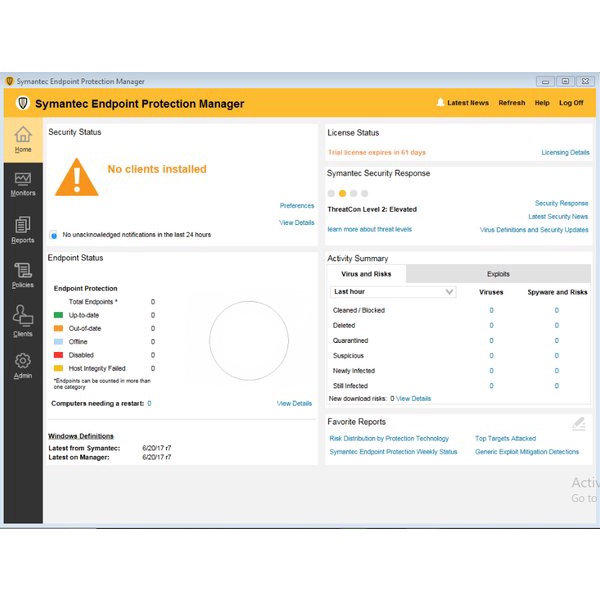Image resolution: width=600 pixels, height=600 pixels.
Task: Click Spyware and Risks count for Suspicious
Action: point(557,355)
